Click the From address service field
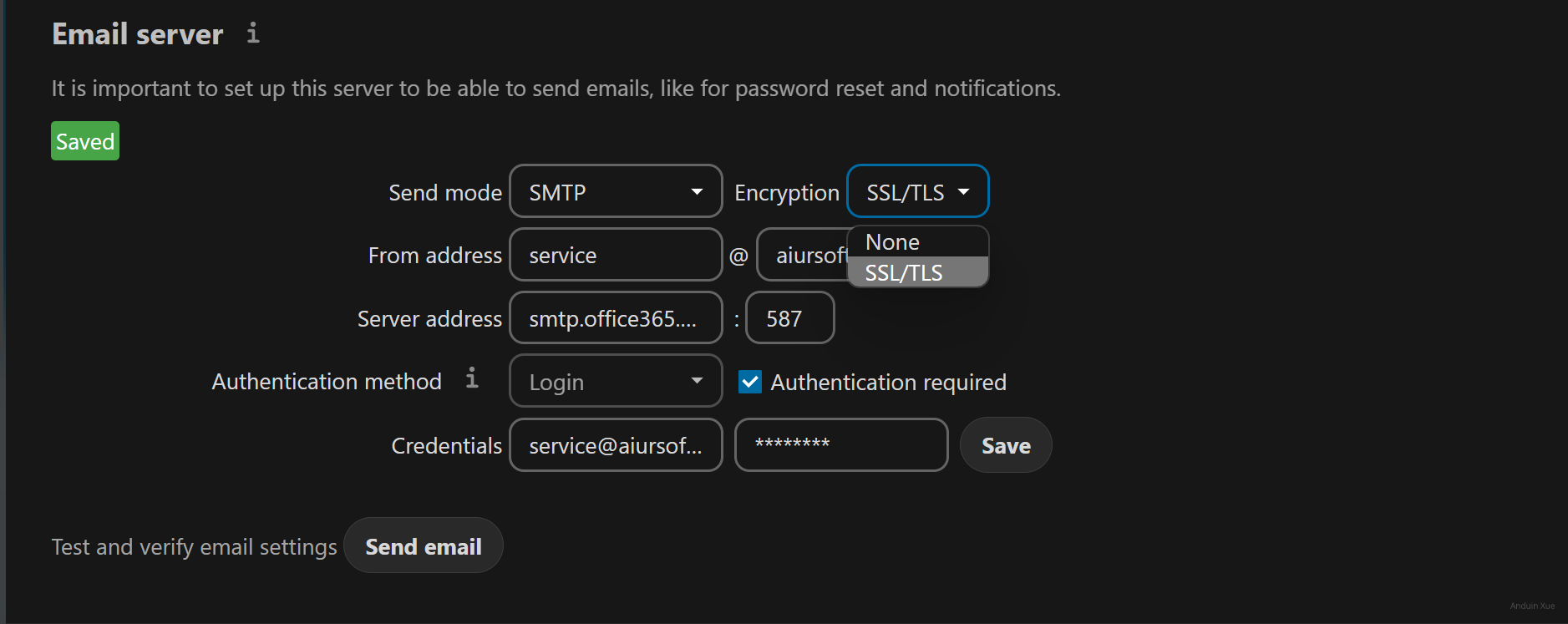Viewport: 1568px width, 624px height. [616, 256]
